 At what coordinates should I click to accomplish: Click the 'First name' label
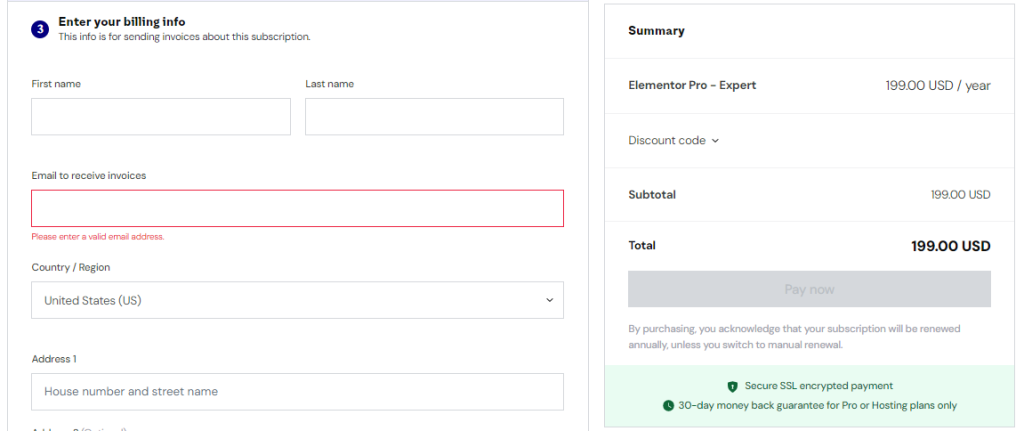click(x=56, y=84)
